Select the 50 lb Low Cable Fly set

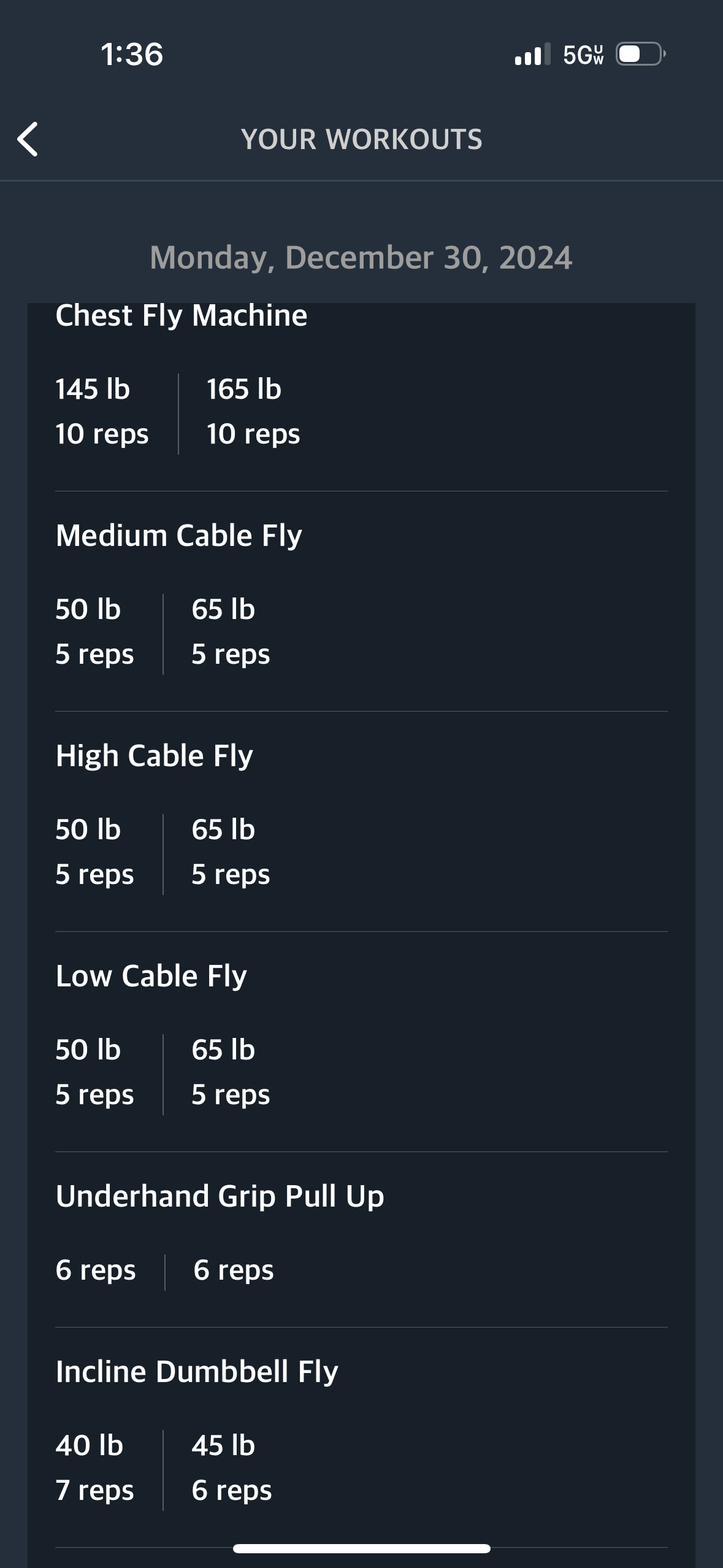pyautogui.click(x=94, y=1072)
